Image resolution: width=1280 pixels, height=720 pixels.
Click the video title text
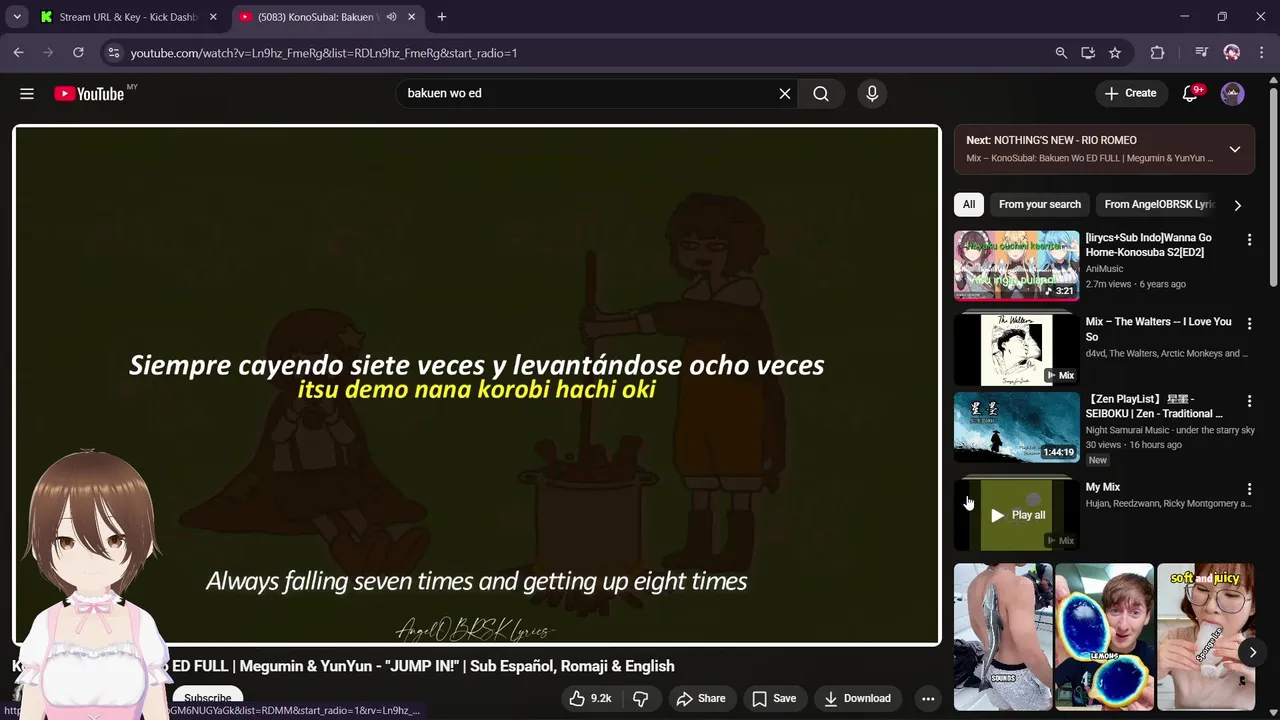click(343, 666)
